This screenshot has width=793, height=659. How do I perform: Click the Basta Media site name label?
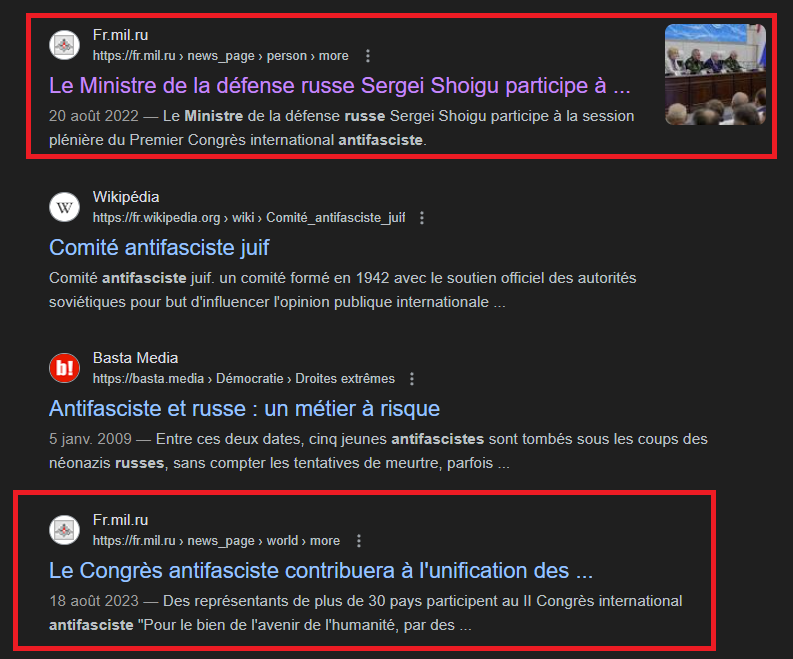[136, 358]
